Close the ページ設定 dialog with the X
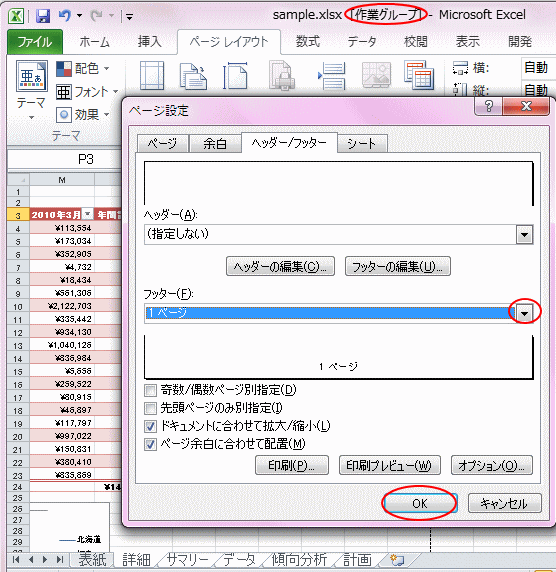Viewport: 556px width, 572px height. [x=526, y=106]
